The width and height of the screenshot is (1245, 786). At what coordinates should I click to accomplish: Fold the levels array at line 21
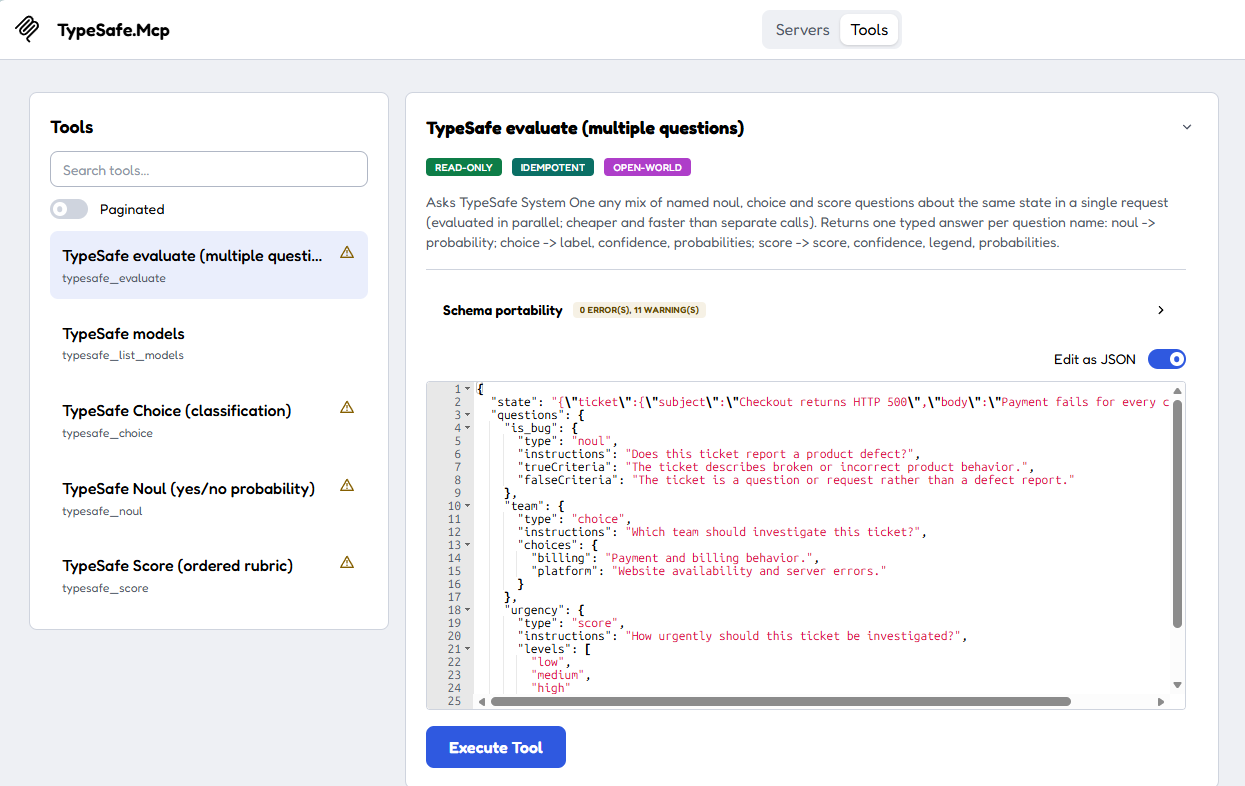468,649
